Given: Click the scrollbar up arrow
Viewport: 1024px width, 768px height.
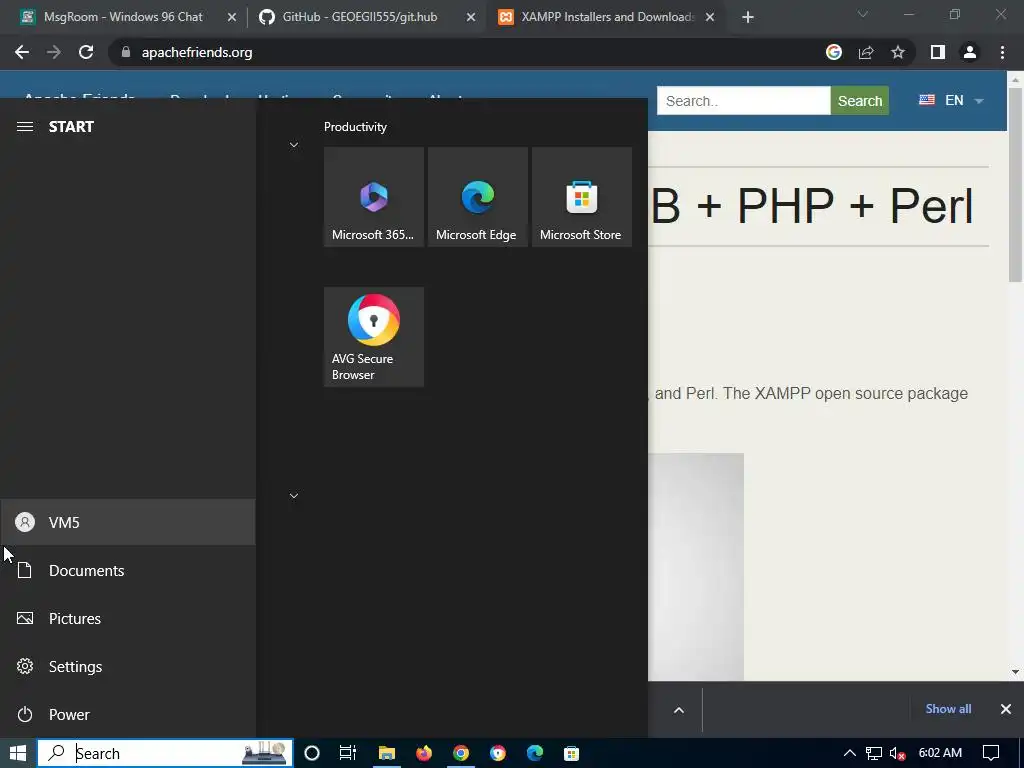Looking at the screenshot, I should 1015,80.
